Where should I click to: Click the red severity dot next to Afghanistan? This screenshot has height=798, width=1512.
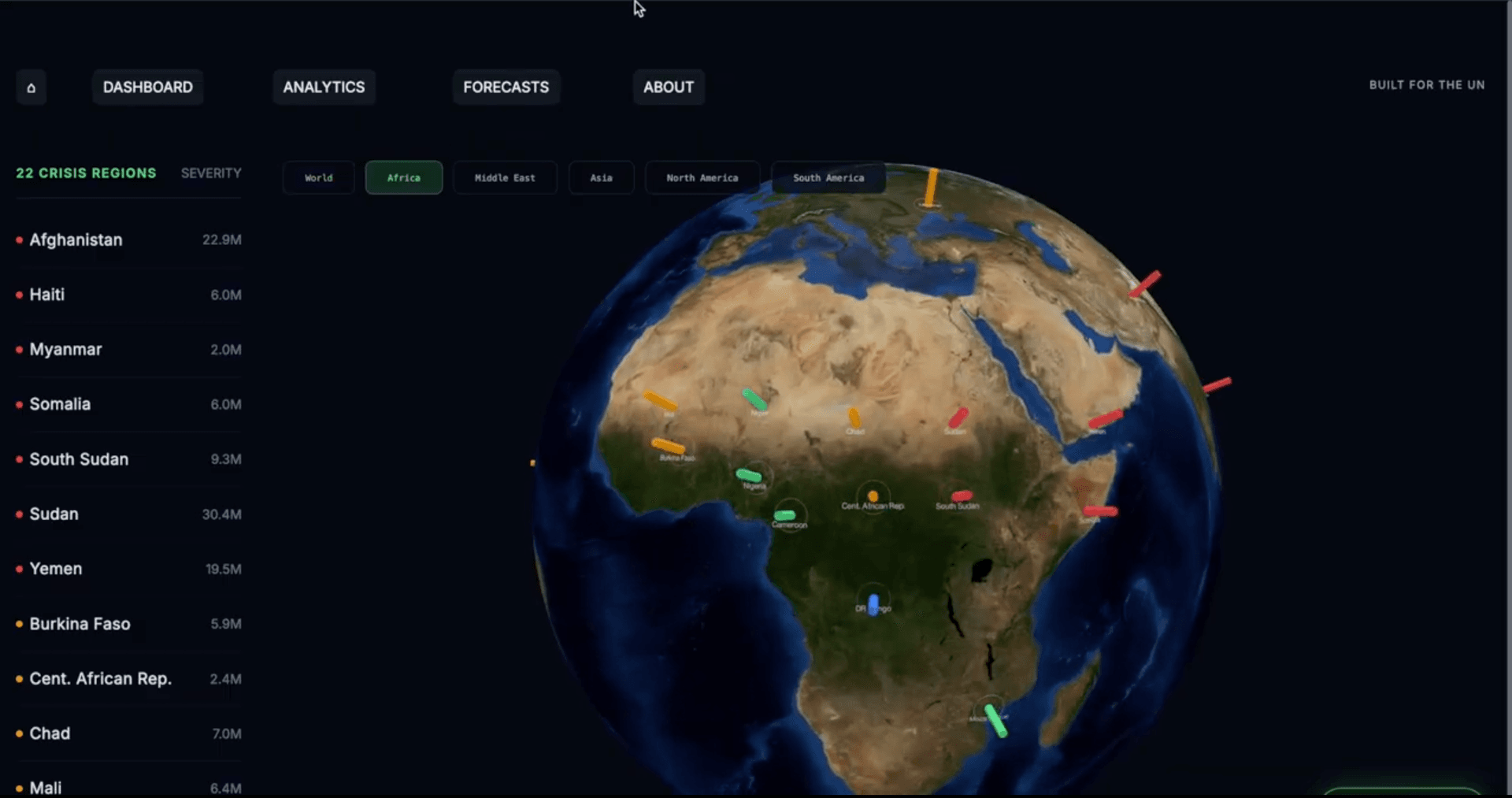pos(17,240)
